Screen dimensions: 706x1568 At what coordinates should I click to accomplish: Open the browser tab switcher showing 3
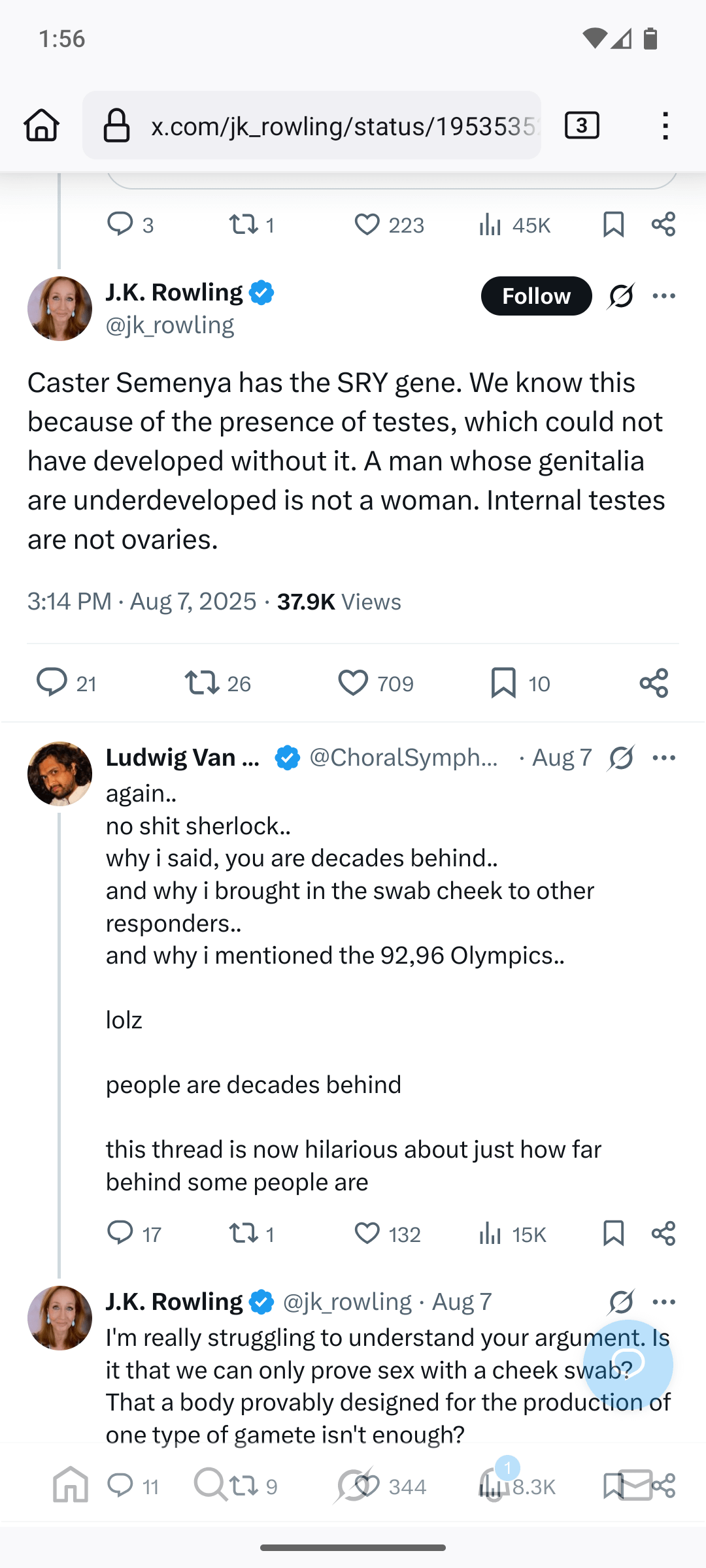(582, 125)
